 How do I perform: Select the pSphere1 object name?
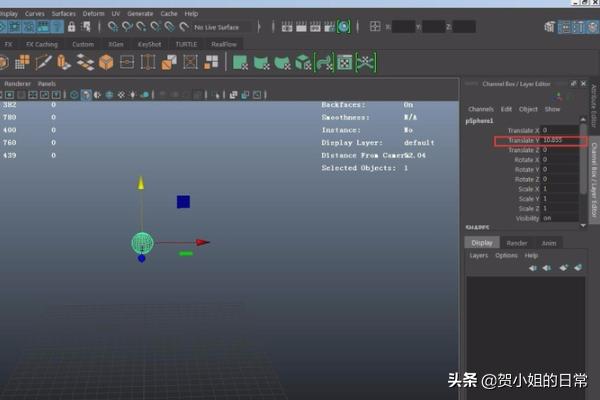479,121
